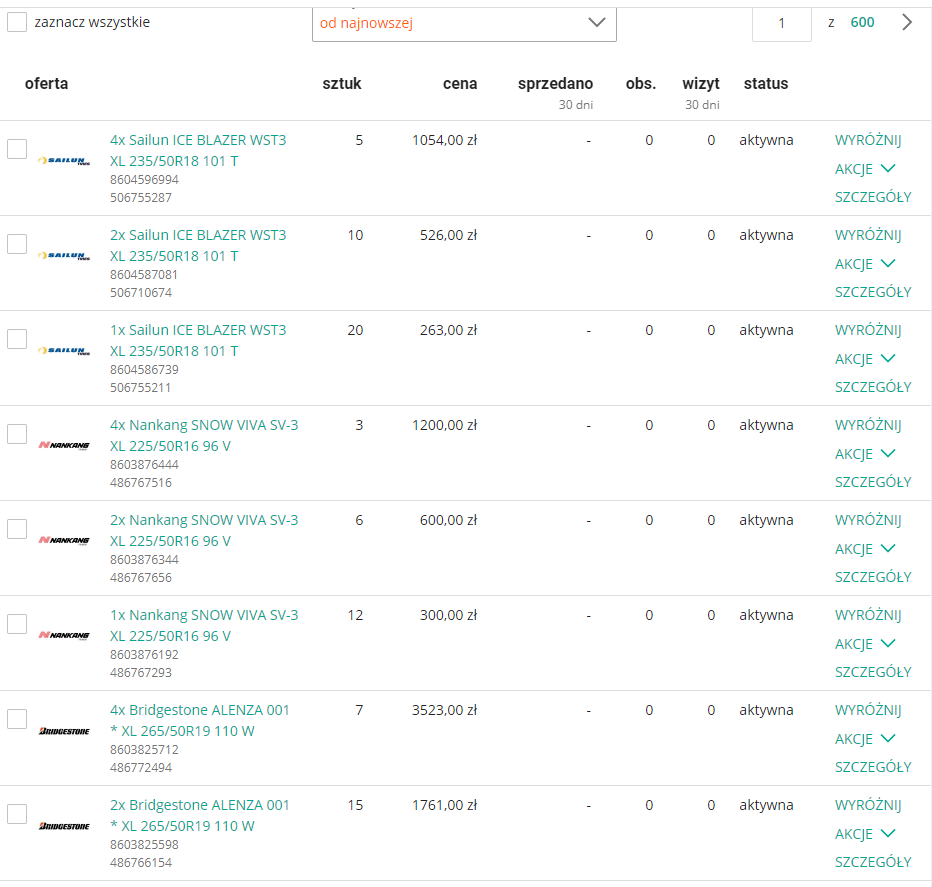This screenshot has width=932, height=887.
Task: Click Bridgestone logo on 4x ALENZA offer
Action: pyautogui.click(x=63, y=731)
